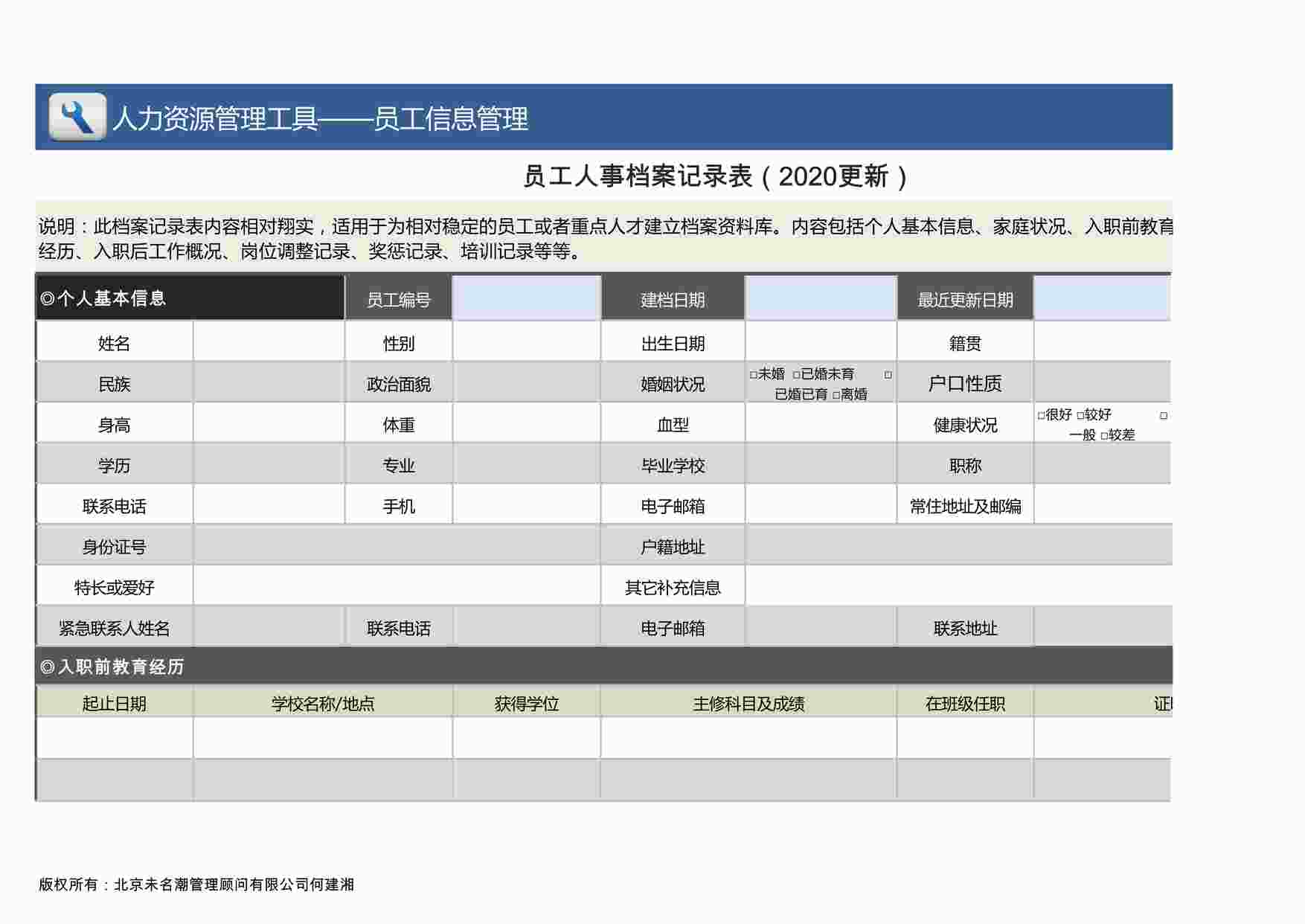Click the 最近更新日期 label cell

[x=965, y=299]
